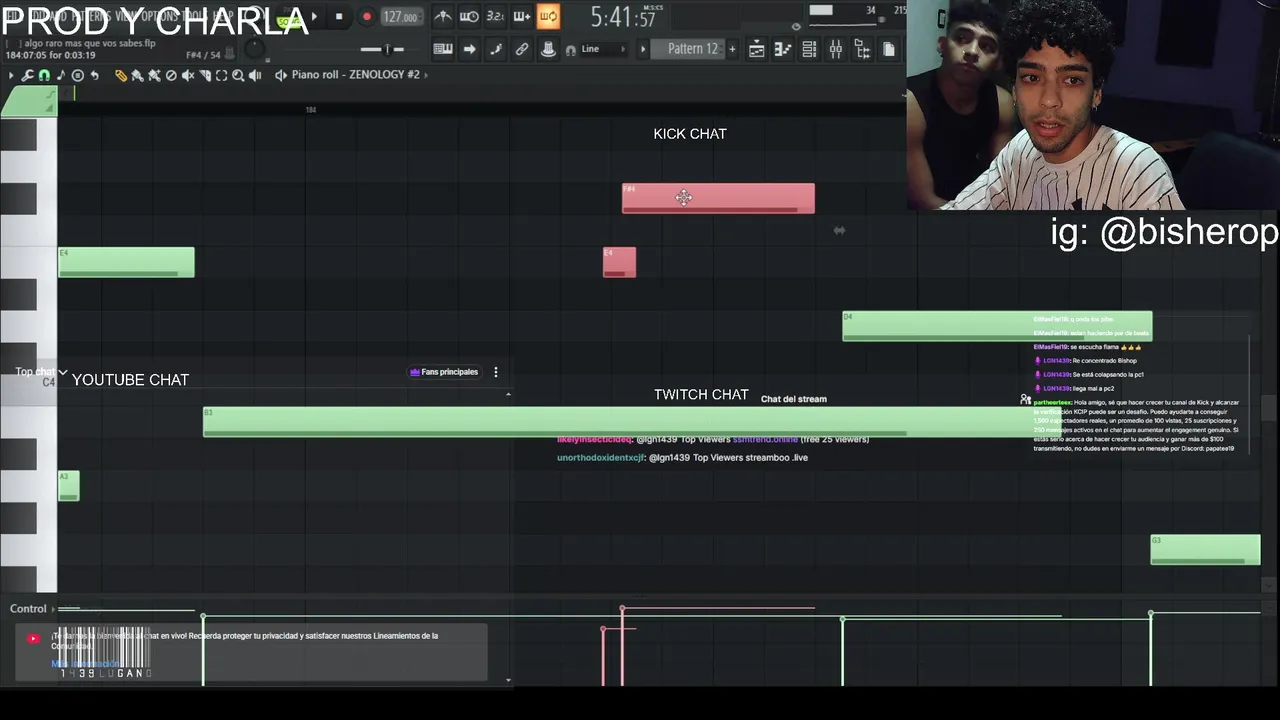Toggle the metronome button
This screenshot has height=720, width=1280.
point(443,16)
